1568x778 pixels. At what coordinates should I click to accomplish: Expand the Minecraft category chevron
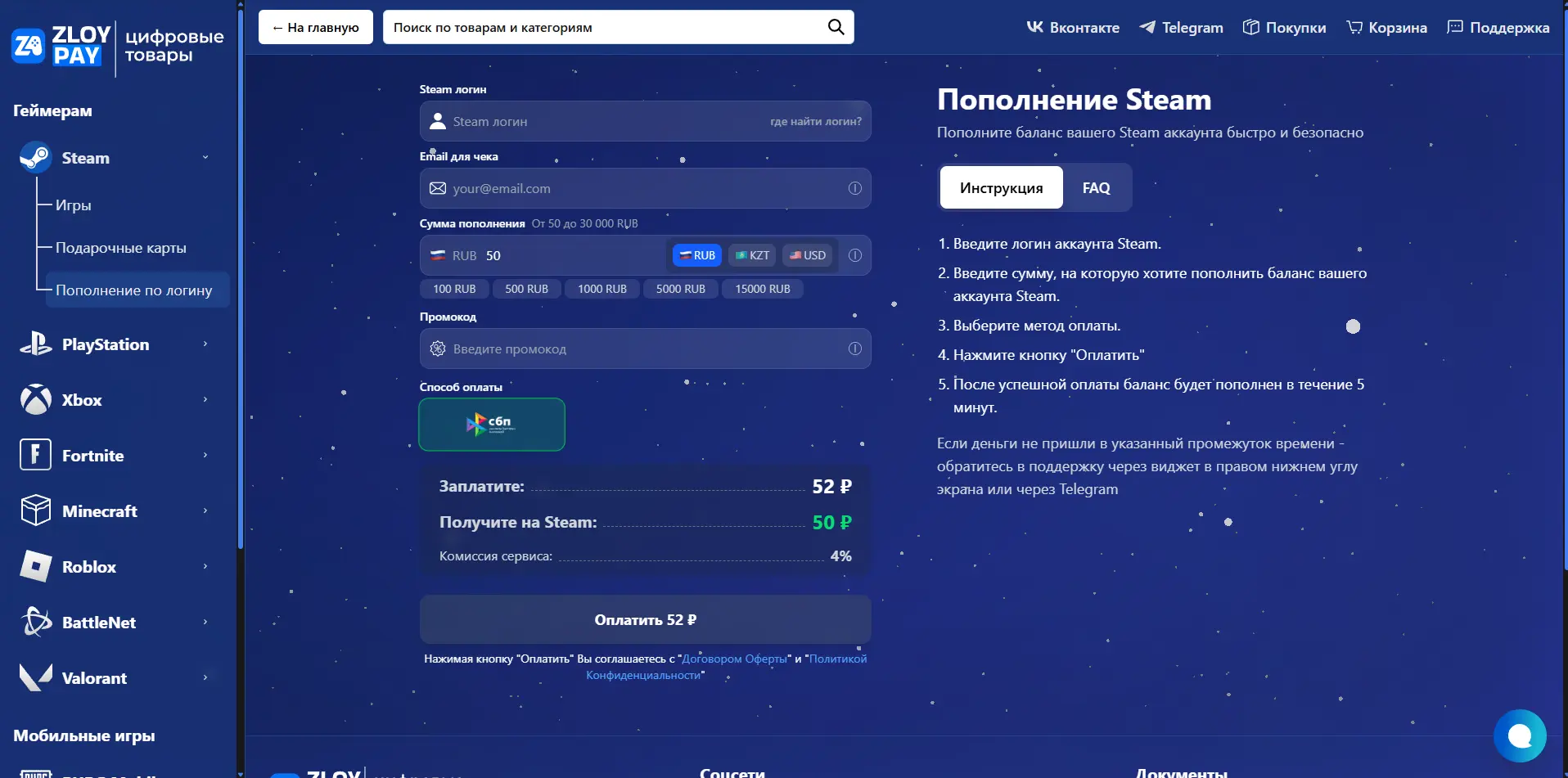pyautogui.click(x=205, y=510)
